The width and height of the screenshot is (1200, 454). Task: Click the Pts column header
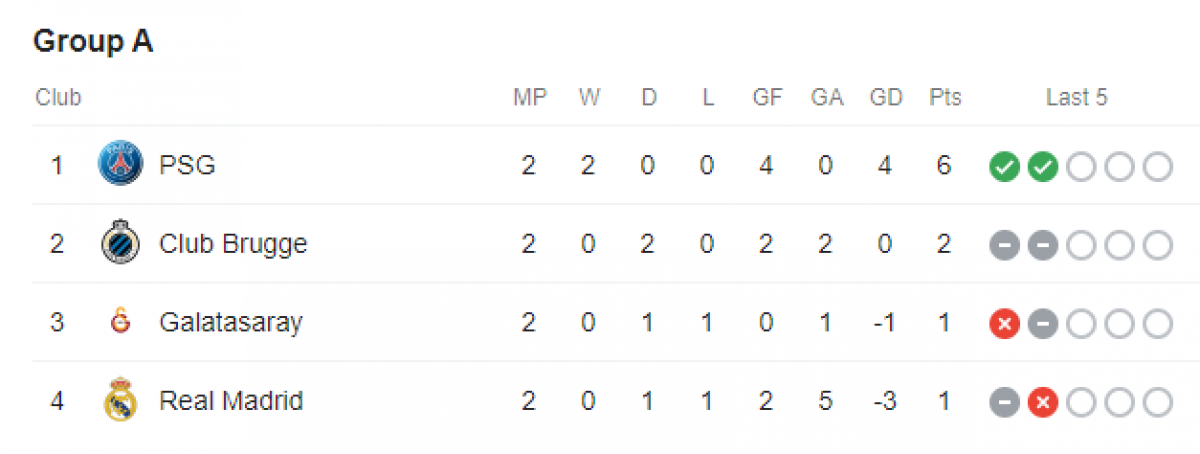click(x=945, y=98)
